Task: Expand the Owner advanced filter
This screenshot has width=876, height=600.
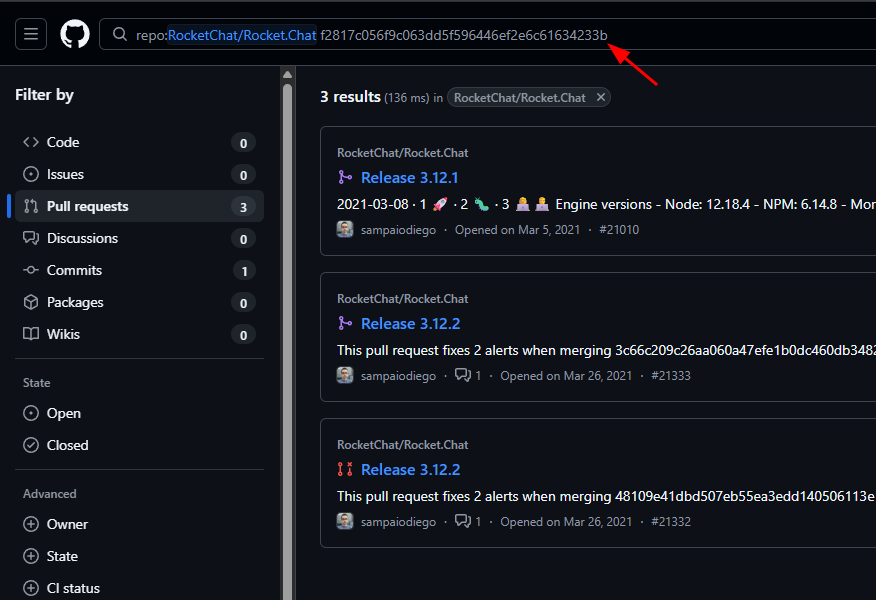Action: coord(67,524)
